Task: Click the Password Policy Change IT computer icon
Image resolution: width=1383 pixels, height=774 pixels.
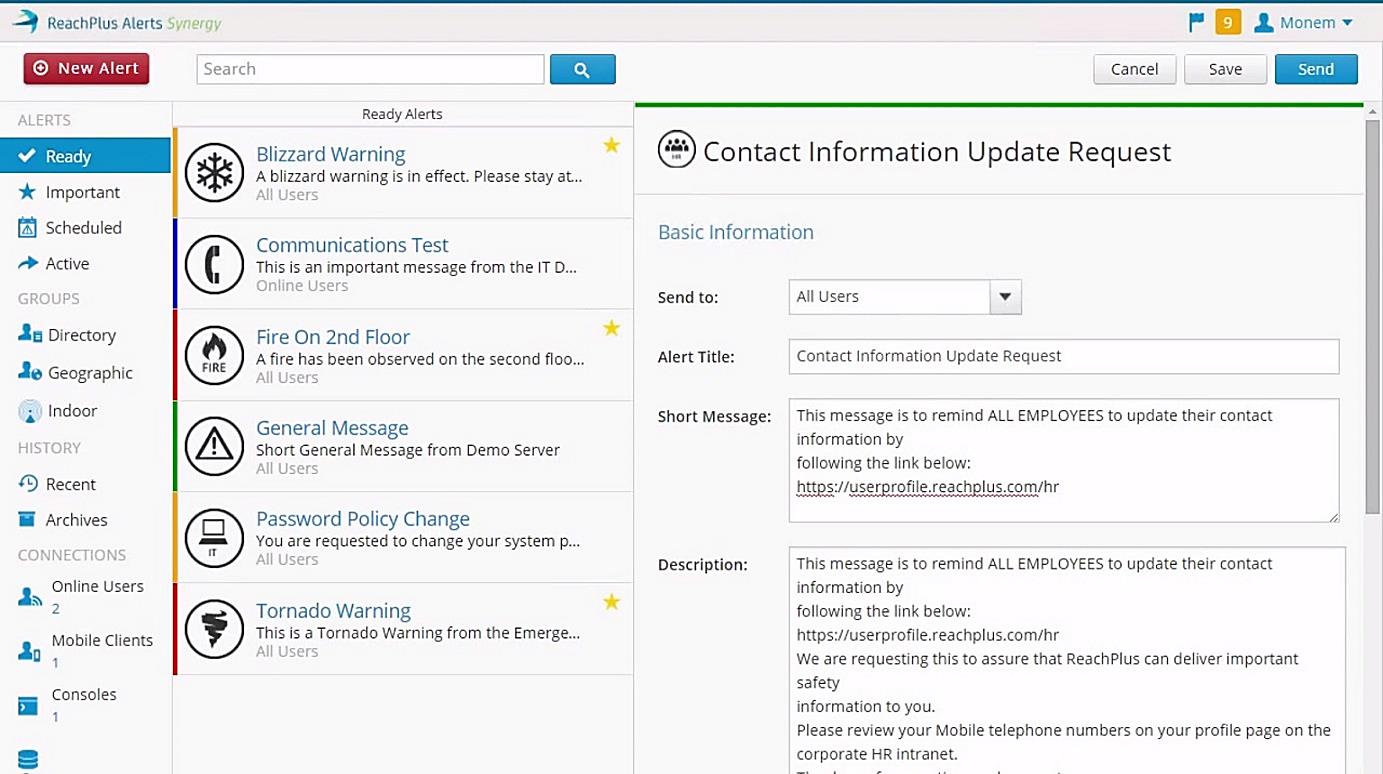Action: 214,536
